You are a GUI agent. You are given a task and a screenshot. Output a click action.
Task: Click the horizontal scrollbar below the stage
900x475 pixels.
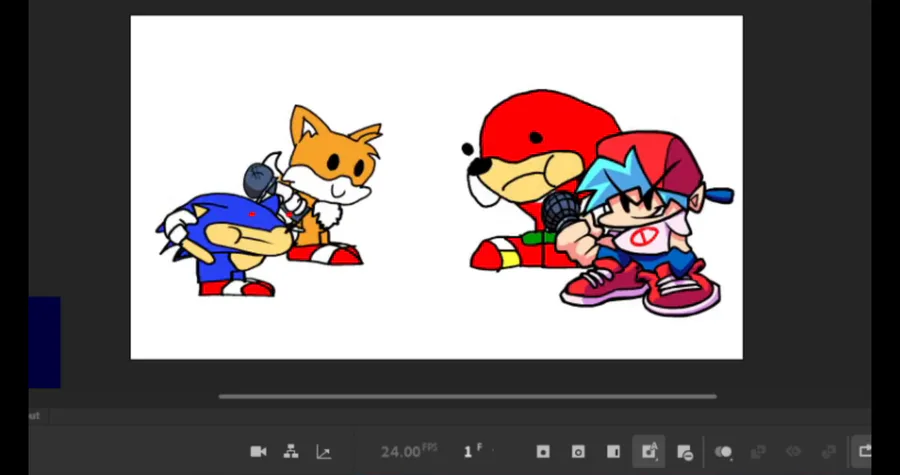click(x=467, y=396)
